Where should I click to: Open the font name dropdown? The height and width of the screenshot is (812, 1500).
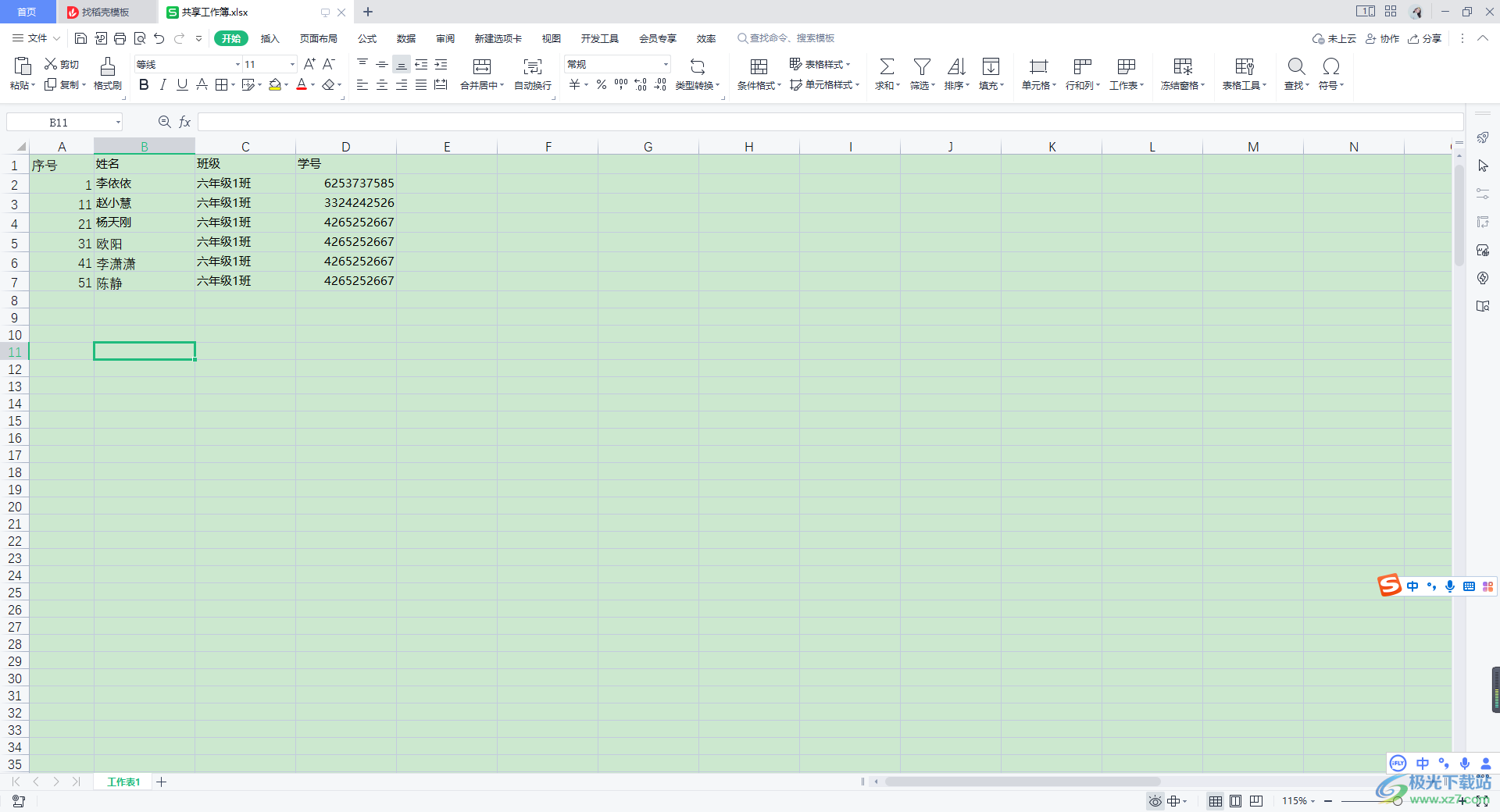[237, 64]
